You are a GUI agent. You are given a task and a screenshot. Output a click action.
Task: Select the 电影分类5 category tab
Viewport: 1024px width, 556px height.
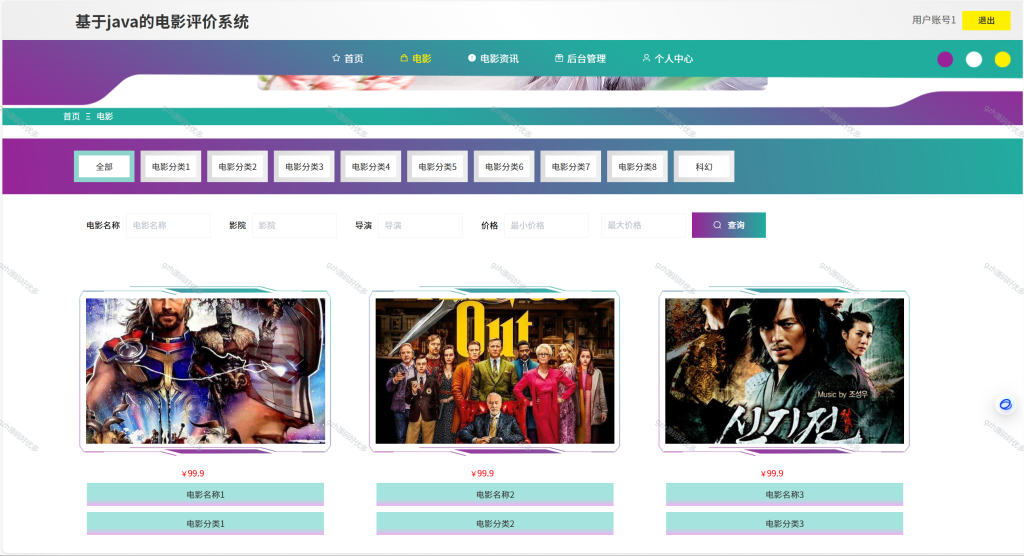[438, 167]
